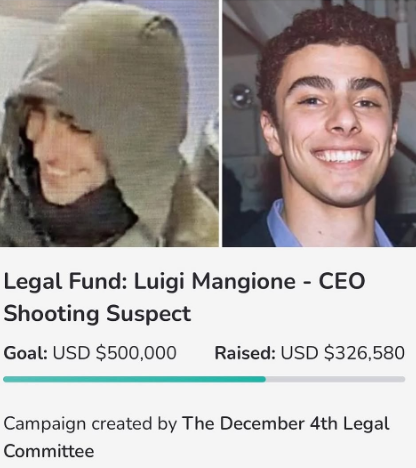The image size is (416, 468).
Task: Click the USD $500,000 goal amount
Action: click(x=115, y=353)
